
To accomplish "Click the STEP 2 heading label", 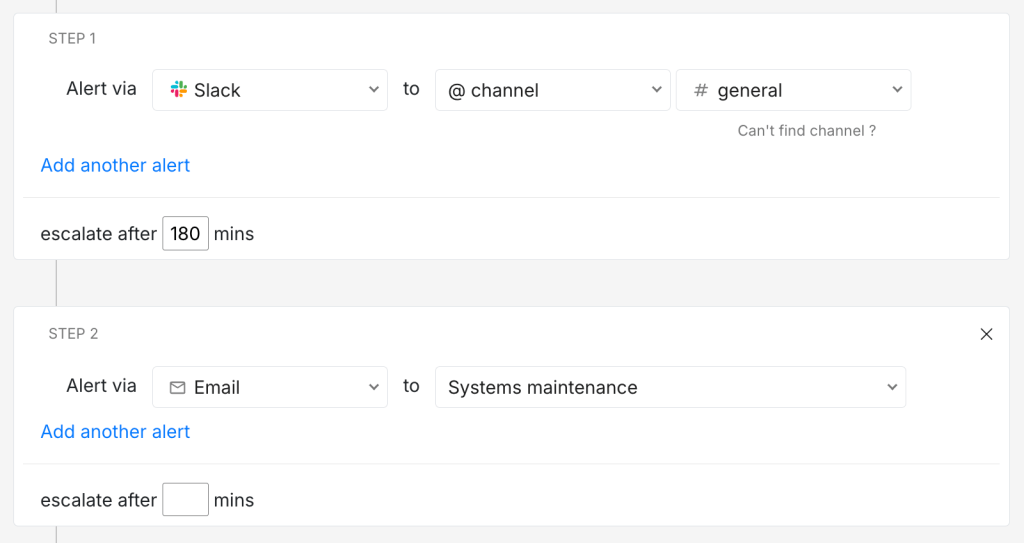I will click(73, 334).
